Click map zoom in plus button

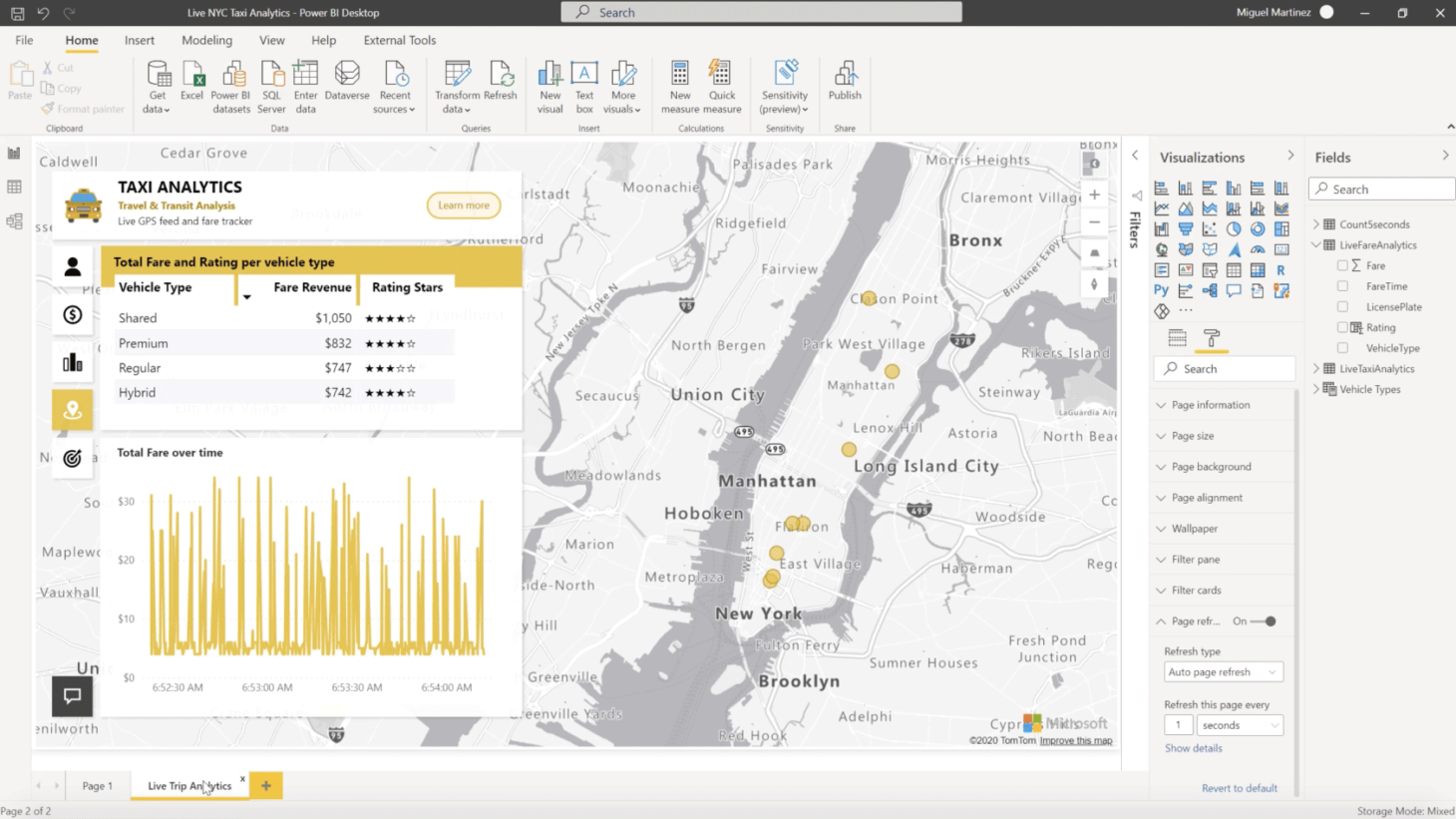pos(1094,196)
